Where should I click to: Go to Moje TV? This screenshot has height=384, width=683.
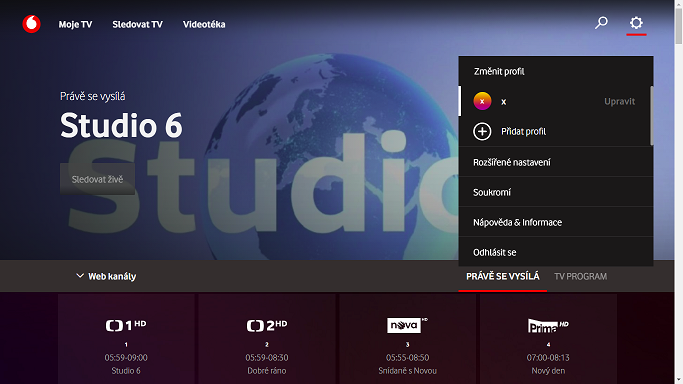(75, 24)
